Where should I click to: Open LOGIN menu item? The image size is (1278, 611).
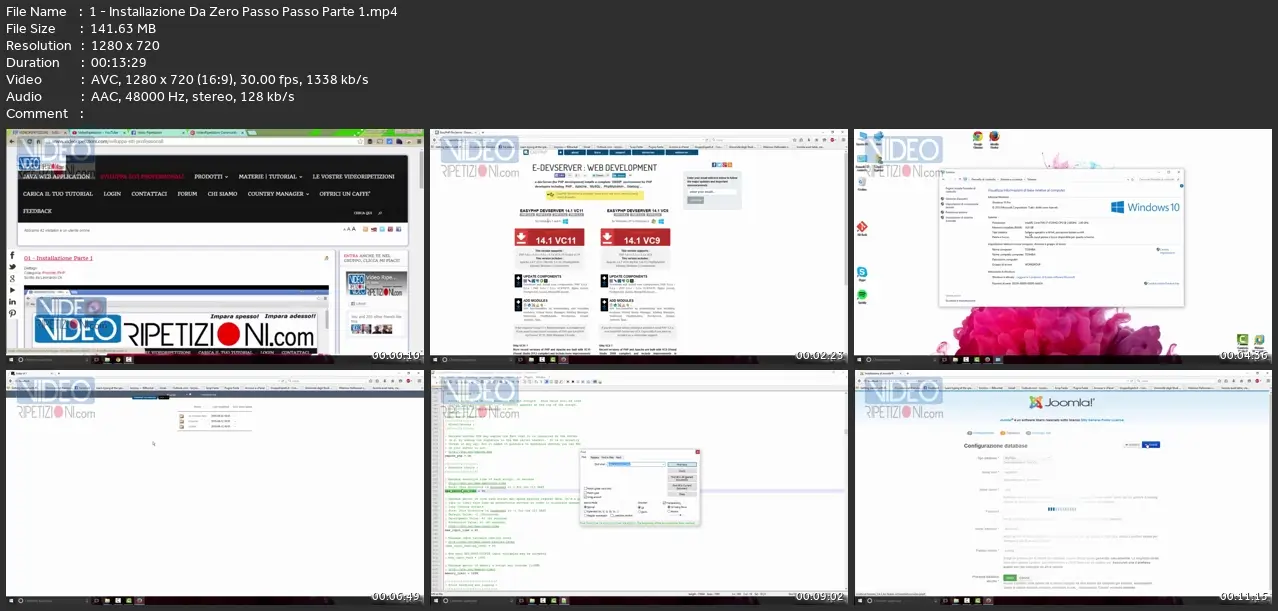112,194
